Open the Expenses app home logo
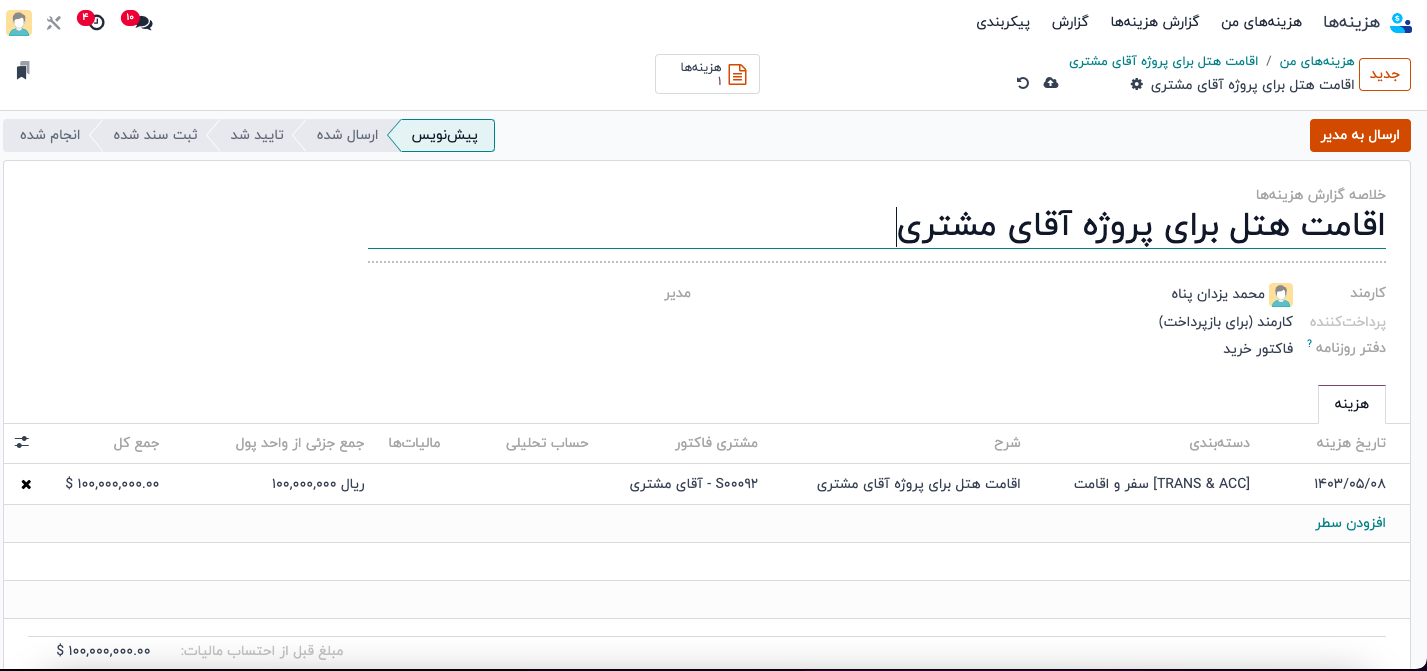Image resolution: width=1427 pixels, height=671 pixels. [1399, 22]
